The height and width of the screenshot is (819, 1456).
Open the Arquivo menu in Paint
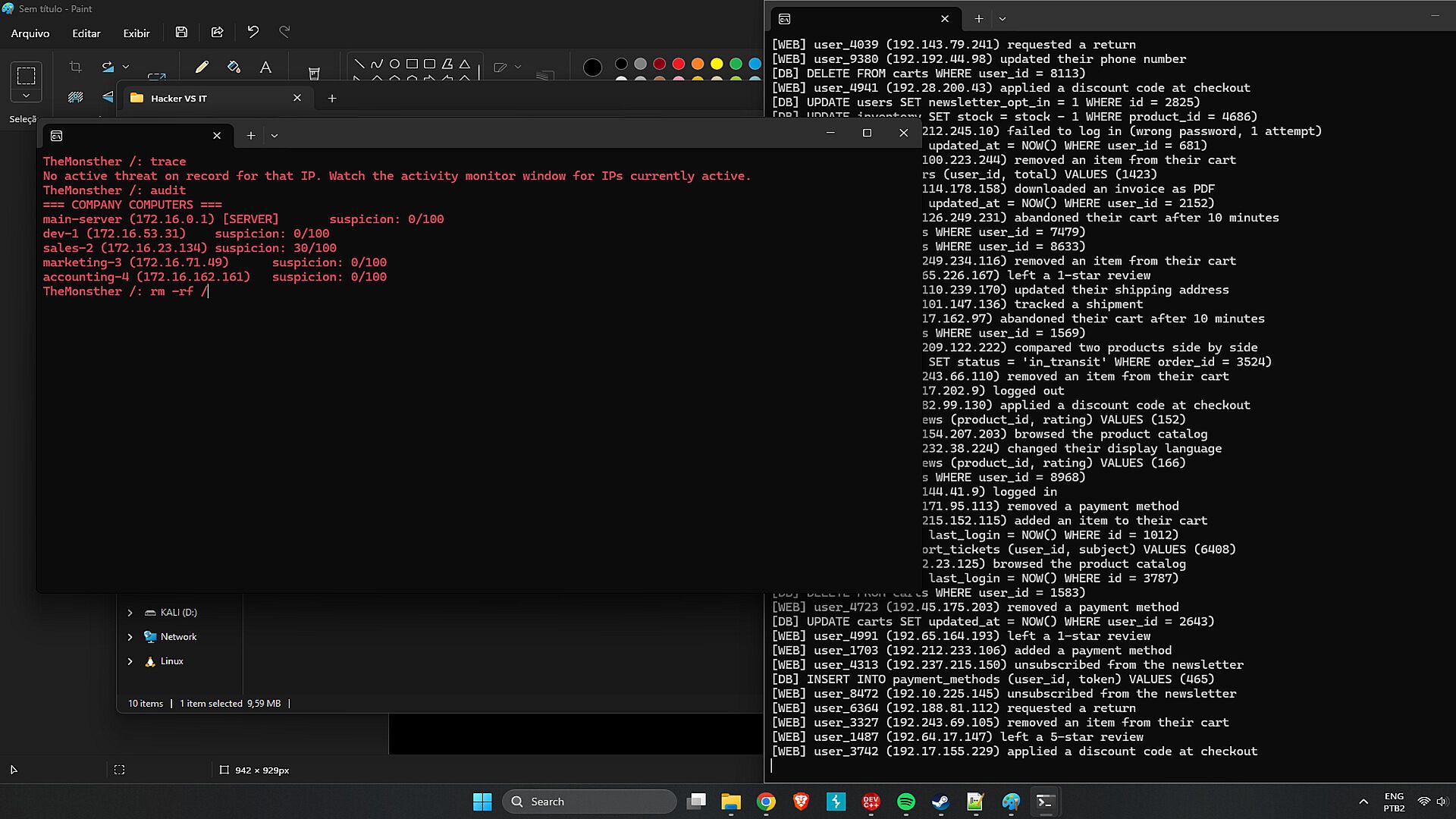(x=30, y=33)
